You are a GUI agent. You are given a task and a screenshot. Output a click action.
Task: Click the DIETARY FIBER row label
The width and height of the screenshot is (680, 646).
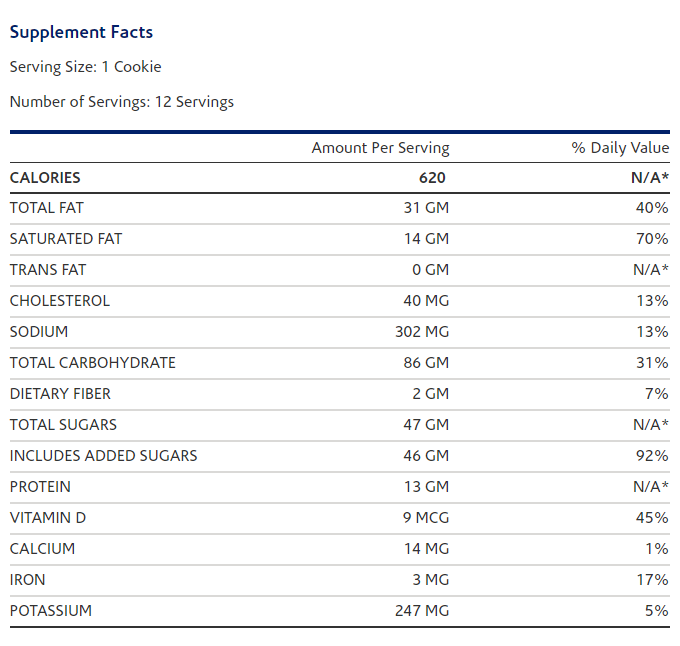point(60,394)
